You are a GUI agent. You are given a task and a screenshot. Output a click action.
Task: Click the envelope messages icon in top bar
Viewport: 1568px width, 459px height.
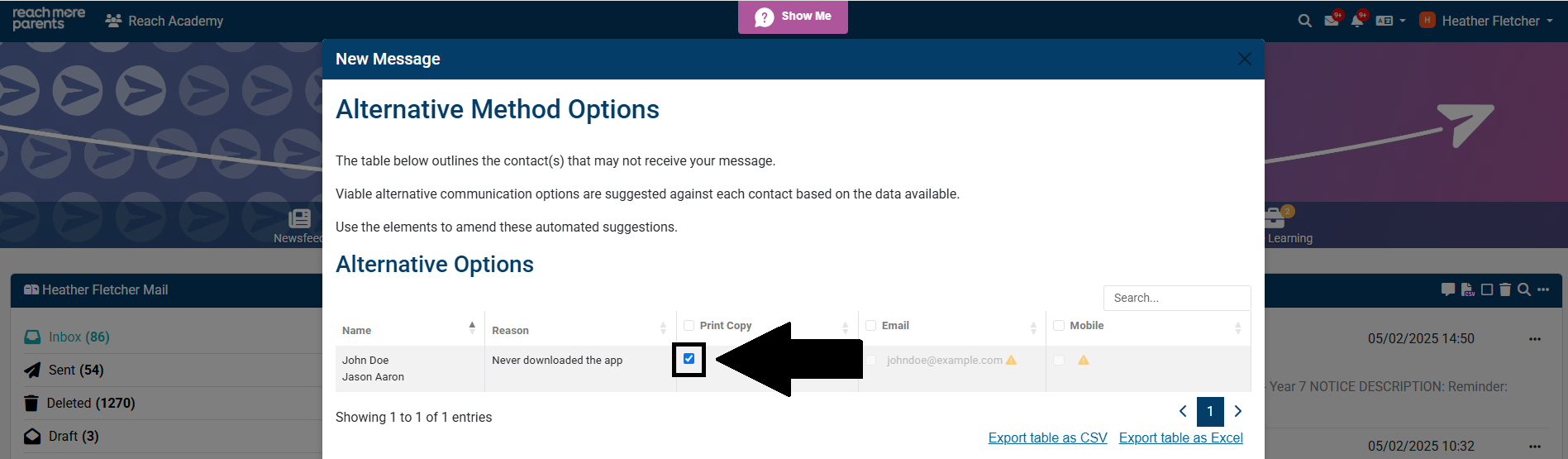tap(1331, 21)
